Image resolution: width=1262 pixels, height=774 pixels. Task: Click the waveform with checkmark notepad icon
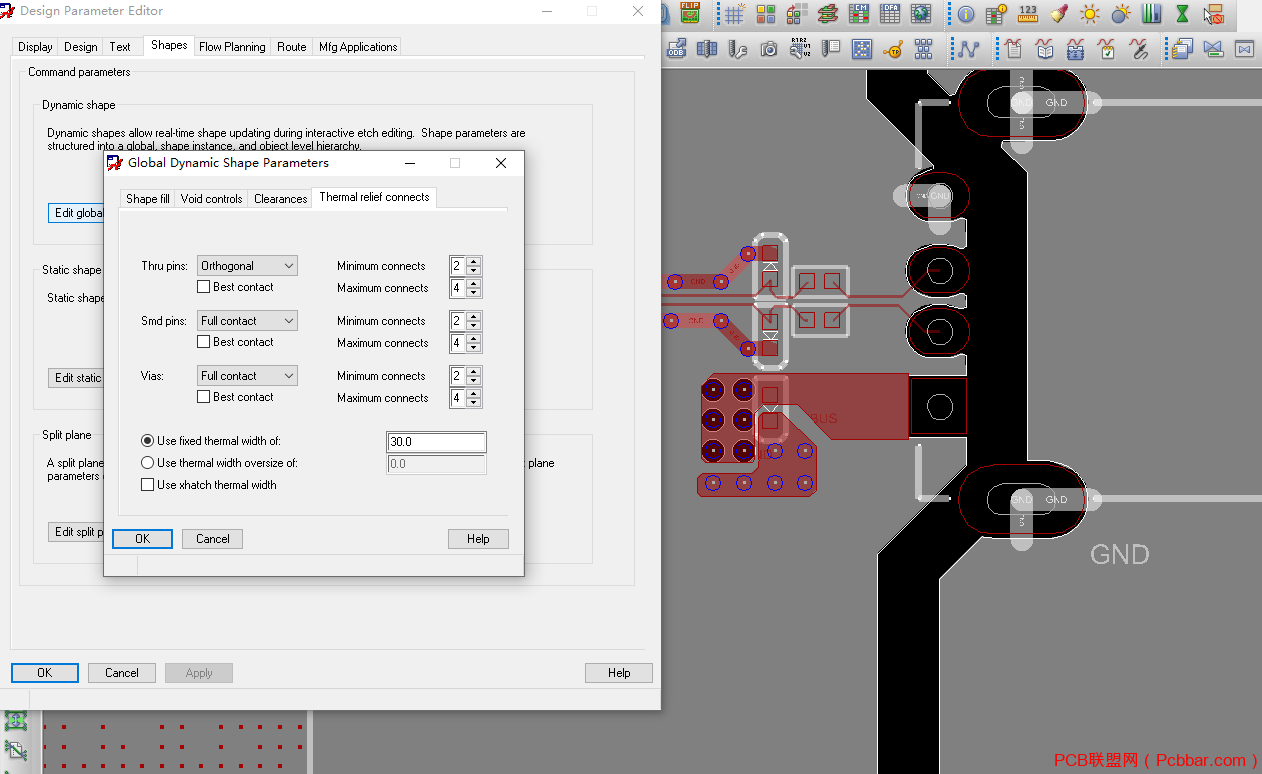[x=1106, y=48]
